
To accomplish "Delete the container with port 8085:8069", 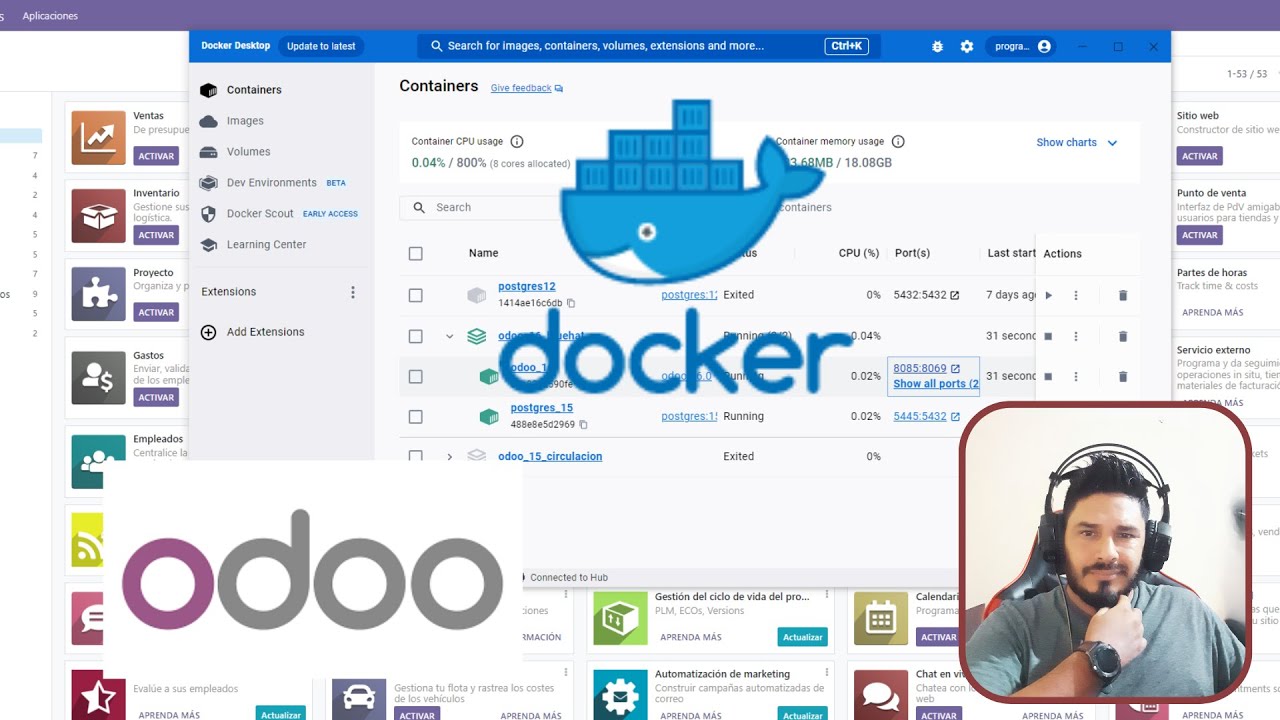I will point(1122,377).
